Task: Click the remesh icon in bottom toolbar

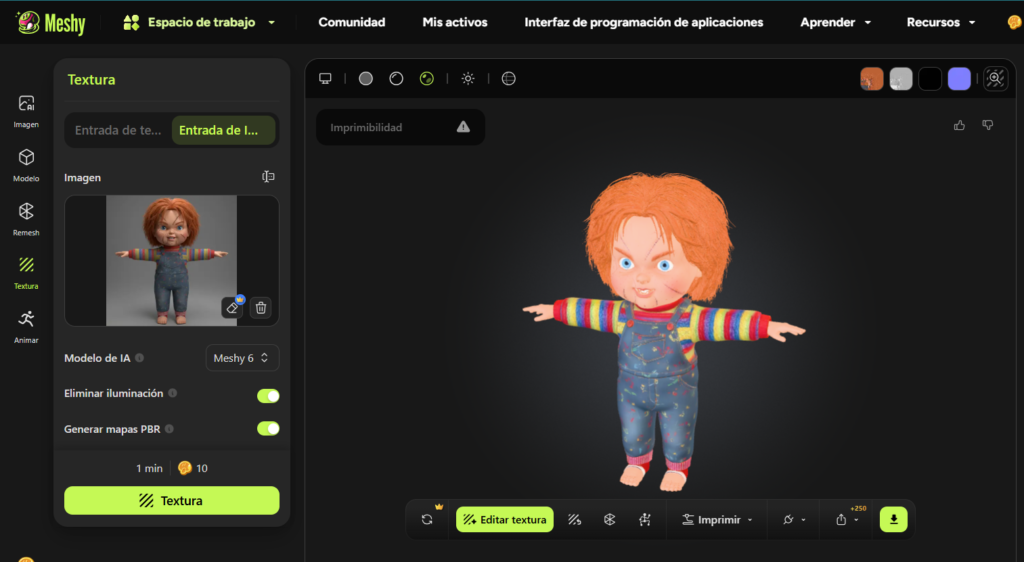Action: pos(609,520)
